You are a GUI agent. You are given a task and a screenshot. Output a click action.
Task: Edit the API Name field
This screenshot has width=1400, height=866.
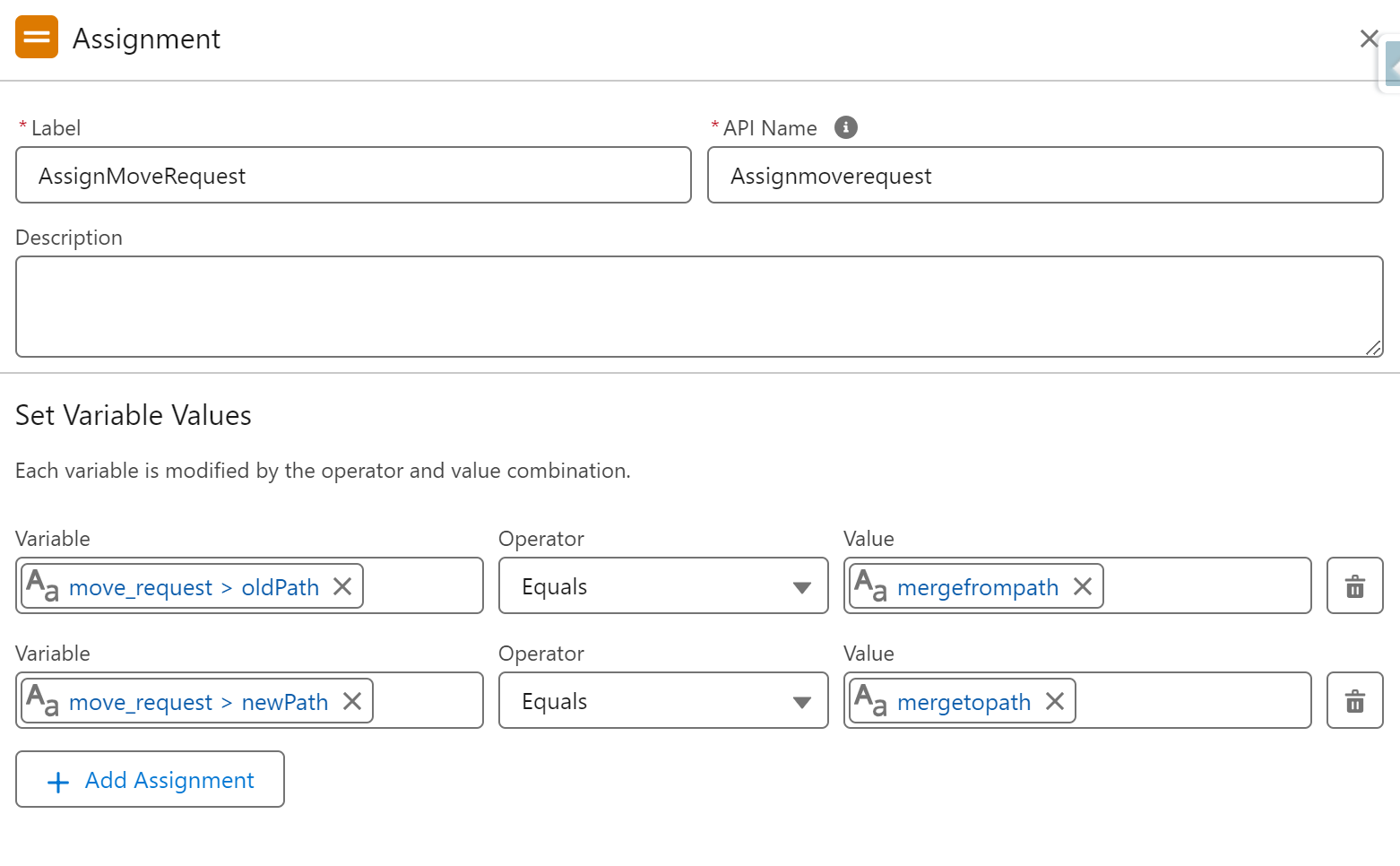pyautogui.click(x=1045, y=175)
